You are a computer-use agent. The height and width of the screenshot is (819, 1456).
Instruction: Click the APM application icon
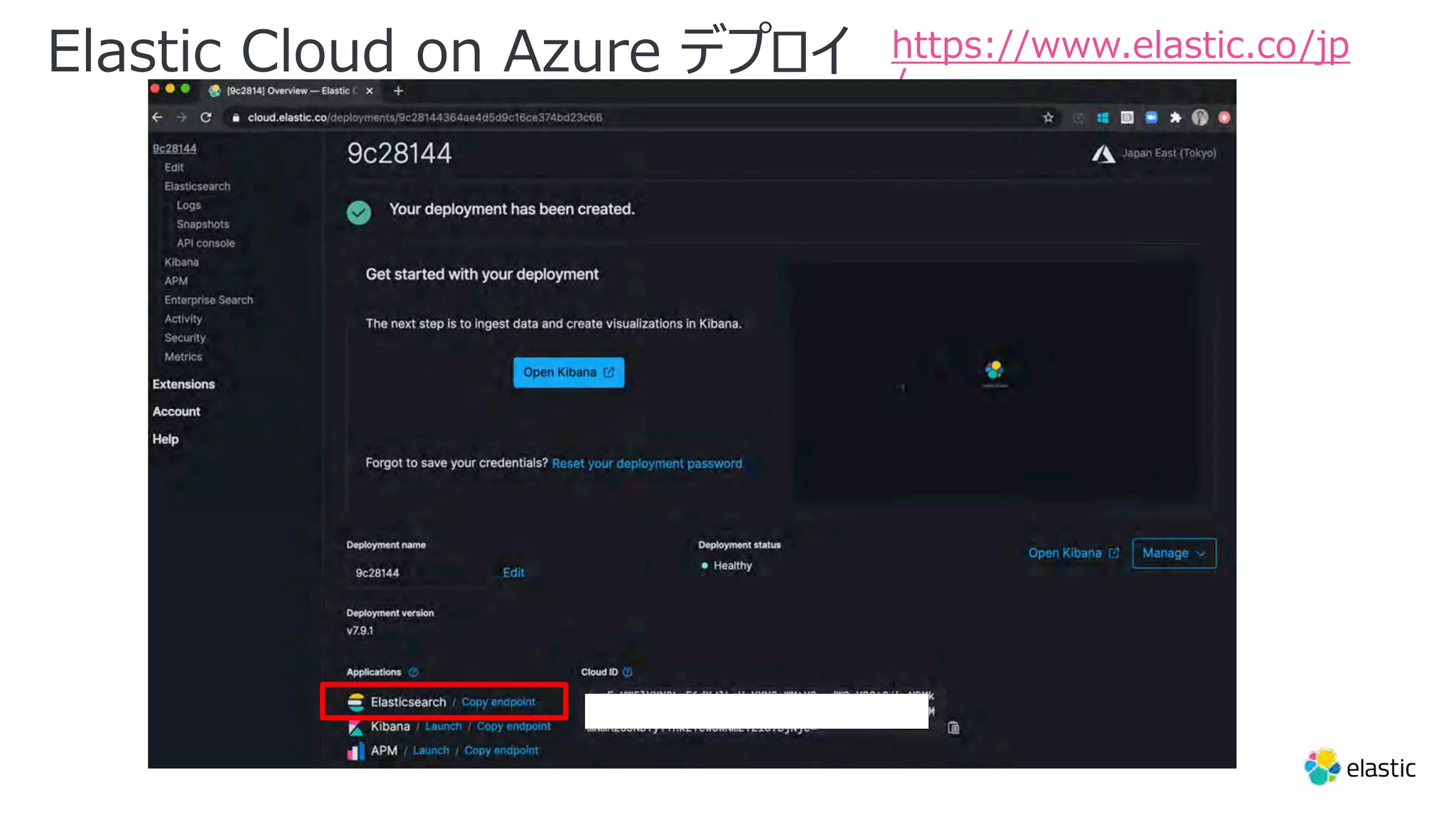tap(355, 751)
